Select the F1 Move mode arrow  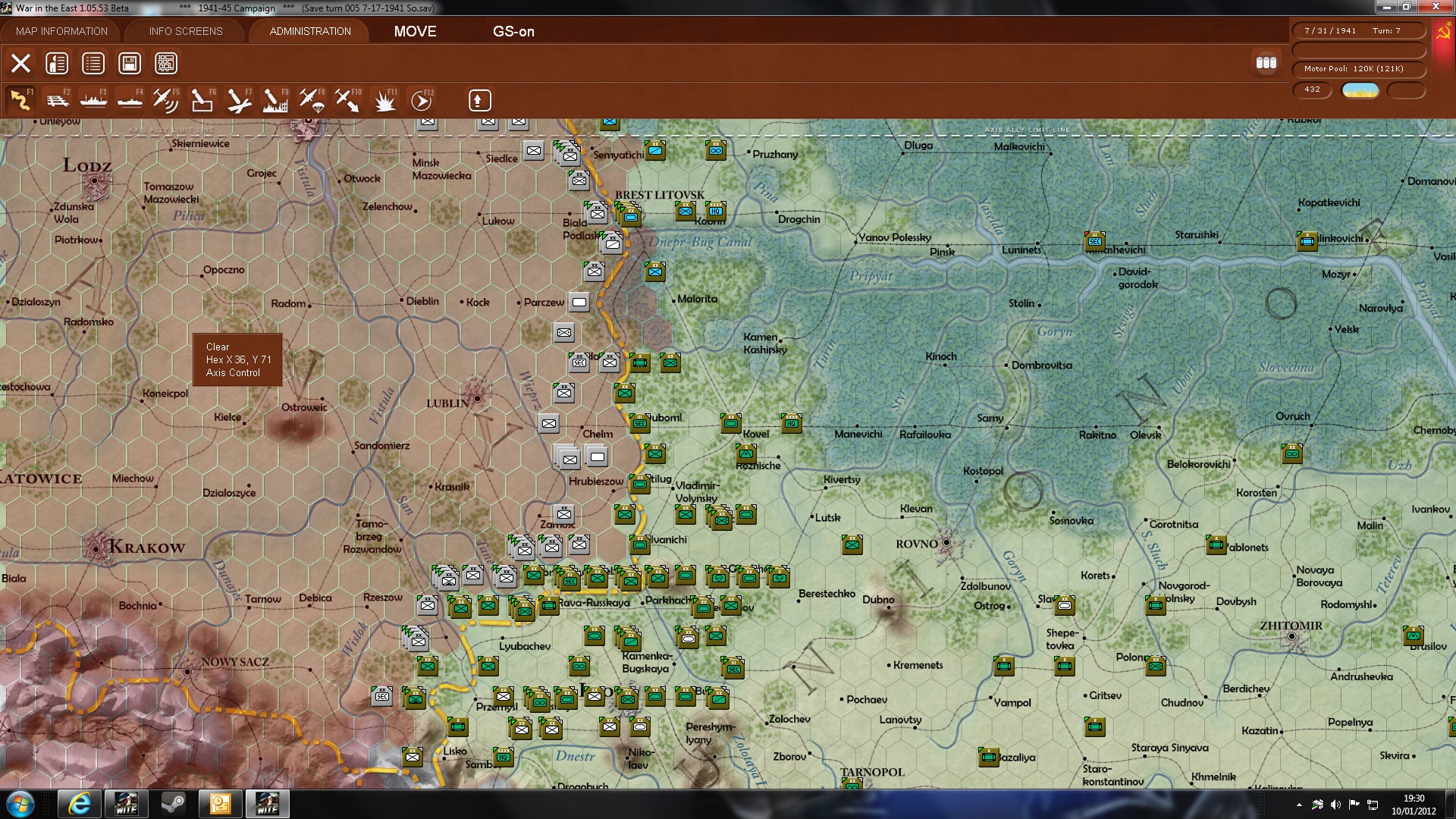coord(20,100)
